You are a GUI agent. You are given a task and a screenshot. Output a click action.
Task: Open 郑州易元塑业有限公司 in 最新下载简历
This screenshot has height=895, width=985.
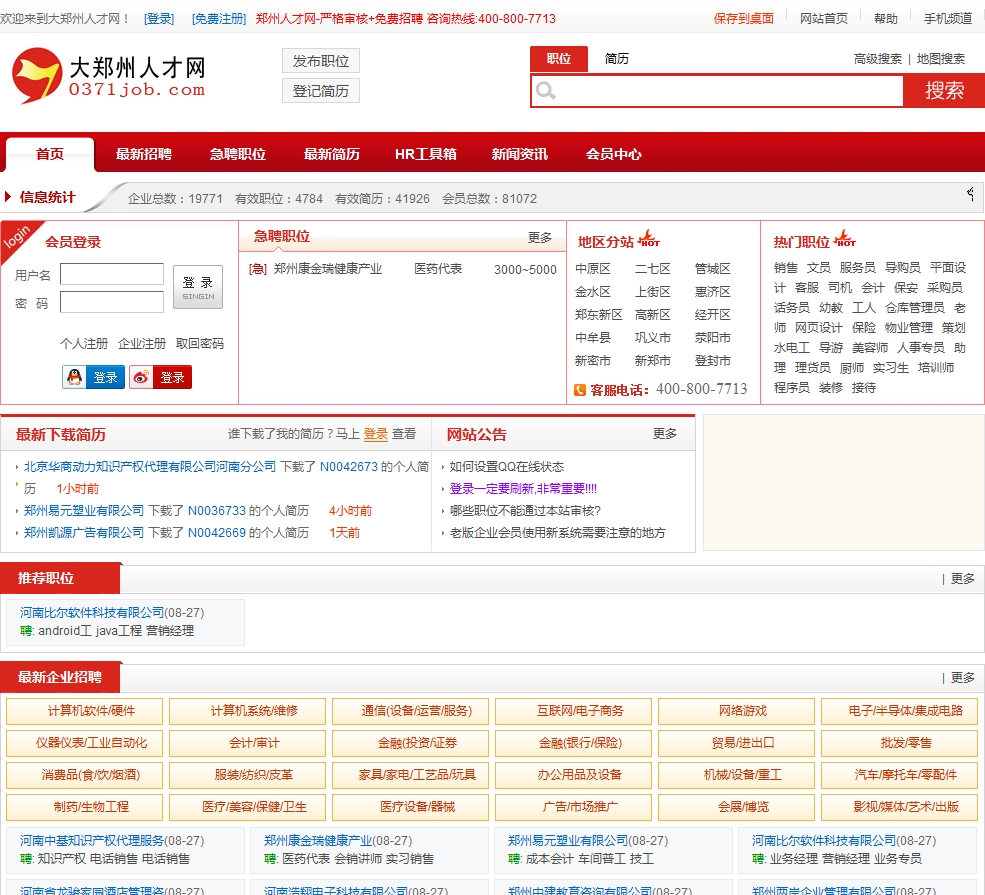84,511
